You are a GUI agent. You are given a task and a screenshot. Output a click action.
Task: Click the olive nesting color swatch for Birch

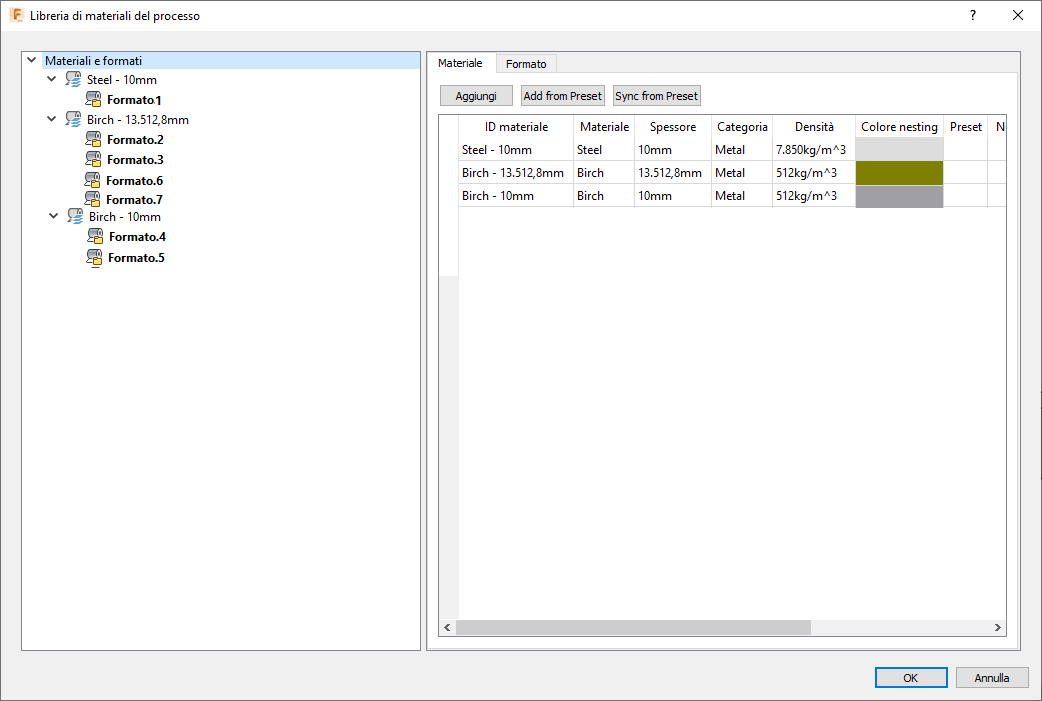898,172
